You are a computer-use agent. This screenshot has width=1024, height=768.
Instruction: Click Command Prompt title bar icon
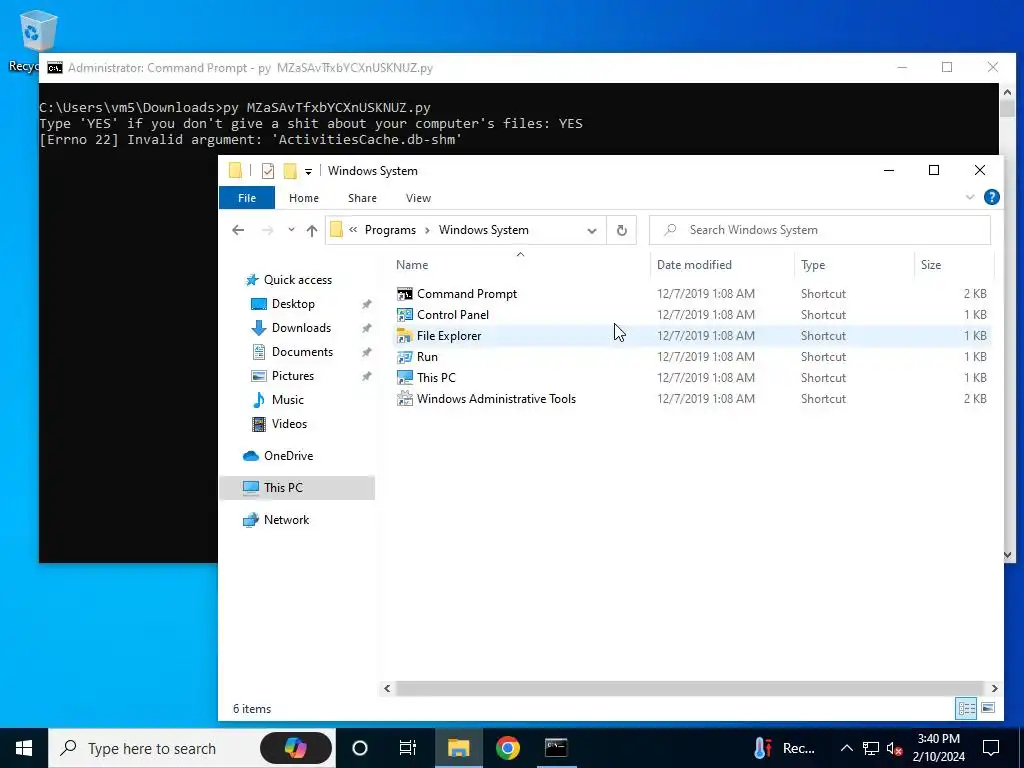click(x=55, y=68)
